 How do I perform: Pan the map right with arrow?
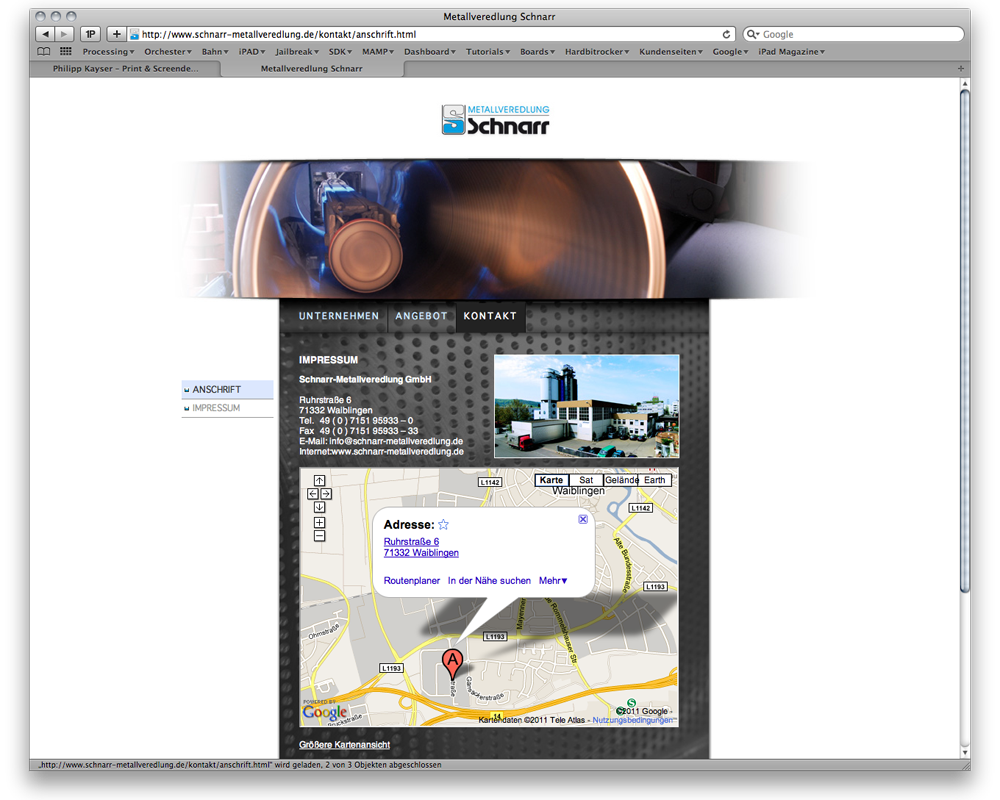click(326, 494)
